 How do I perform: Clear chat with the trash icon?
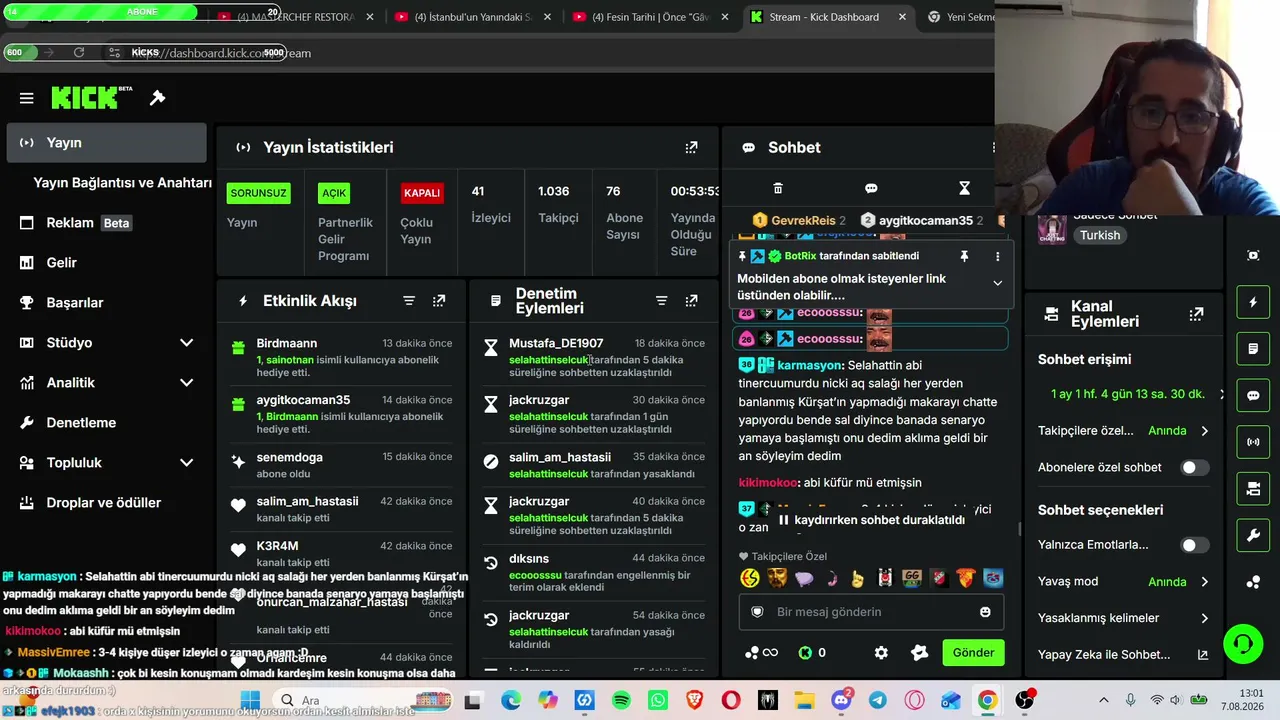pos(778,188)
